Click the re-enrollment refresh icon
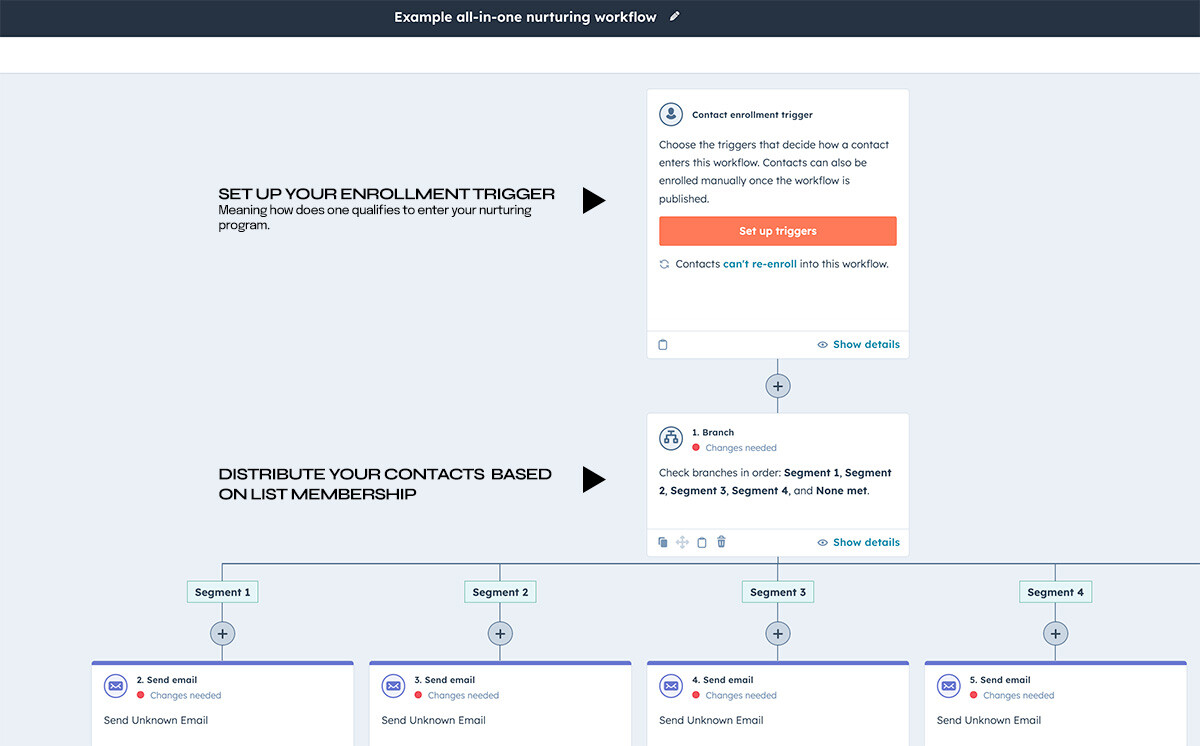 tap(664, 263)
